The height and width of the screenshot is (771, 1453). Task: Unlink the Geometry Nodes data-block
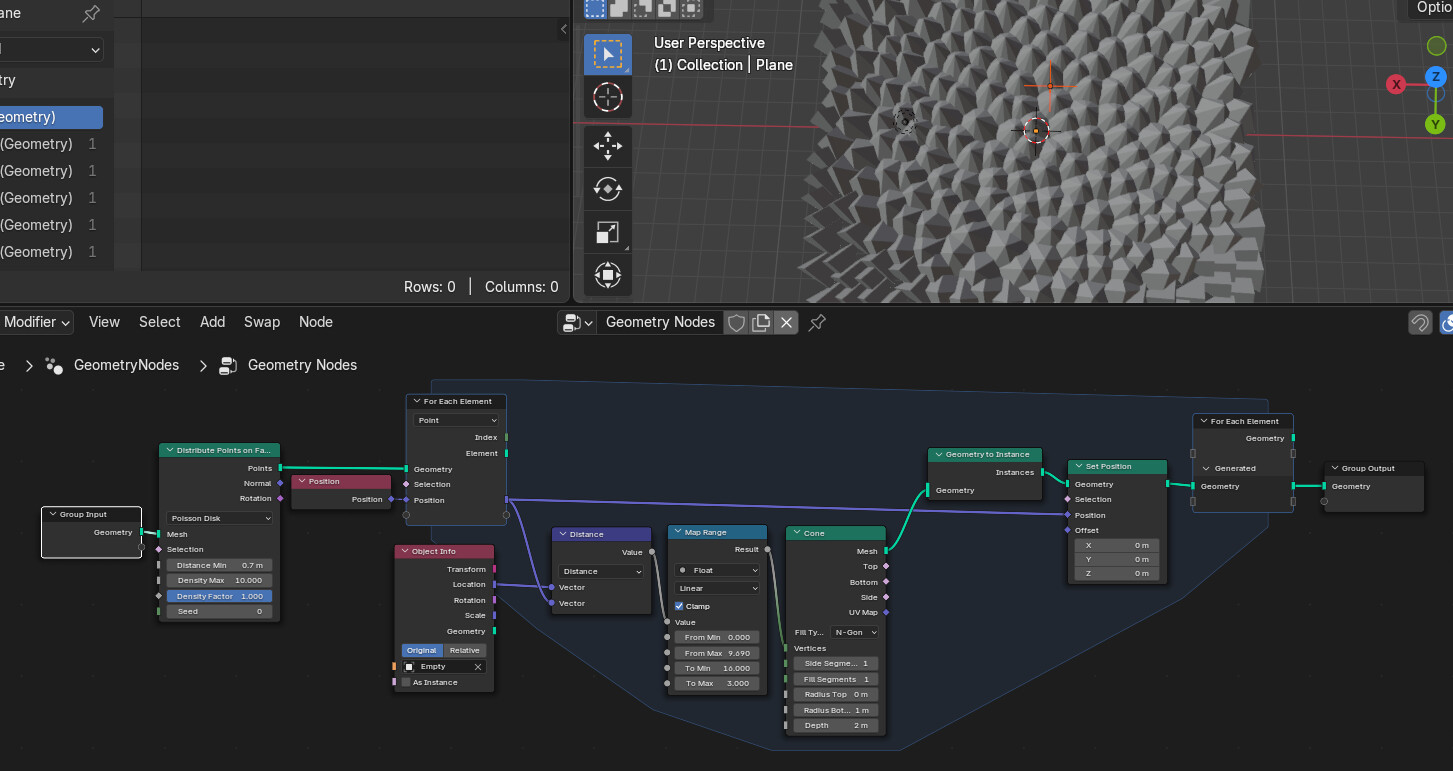point(787,322)
